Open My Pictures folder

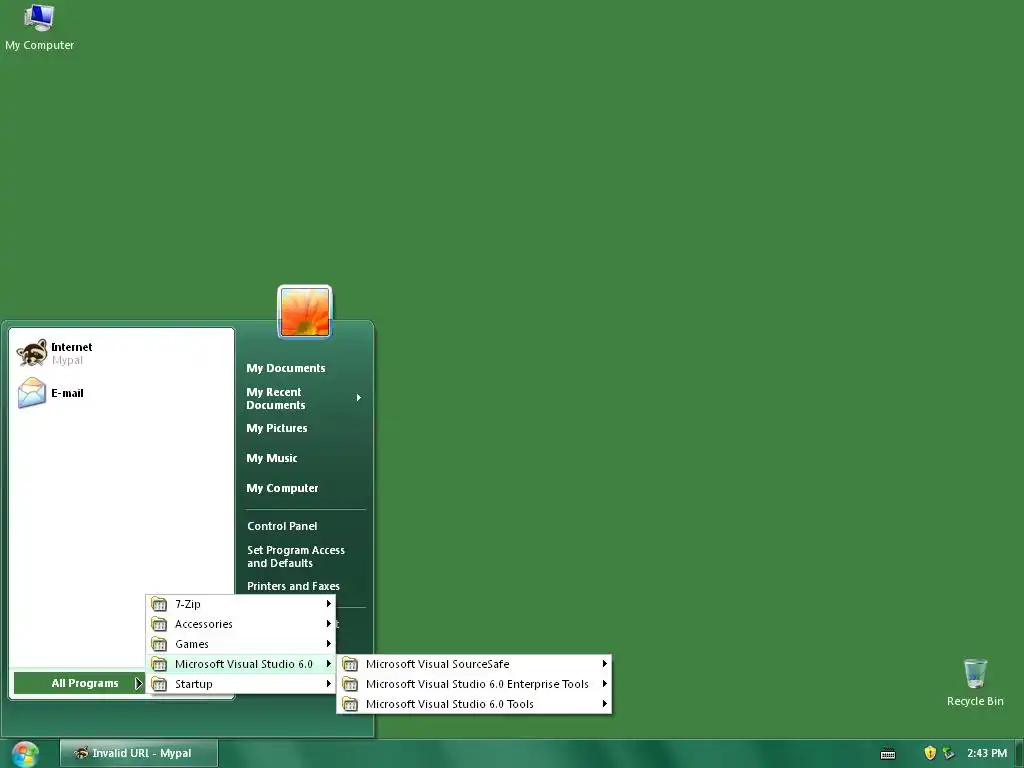[276, 428]
